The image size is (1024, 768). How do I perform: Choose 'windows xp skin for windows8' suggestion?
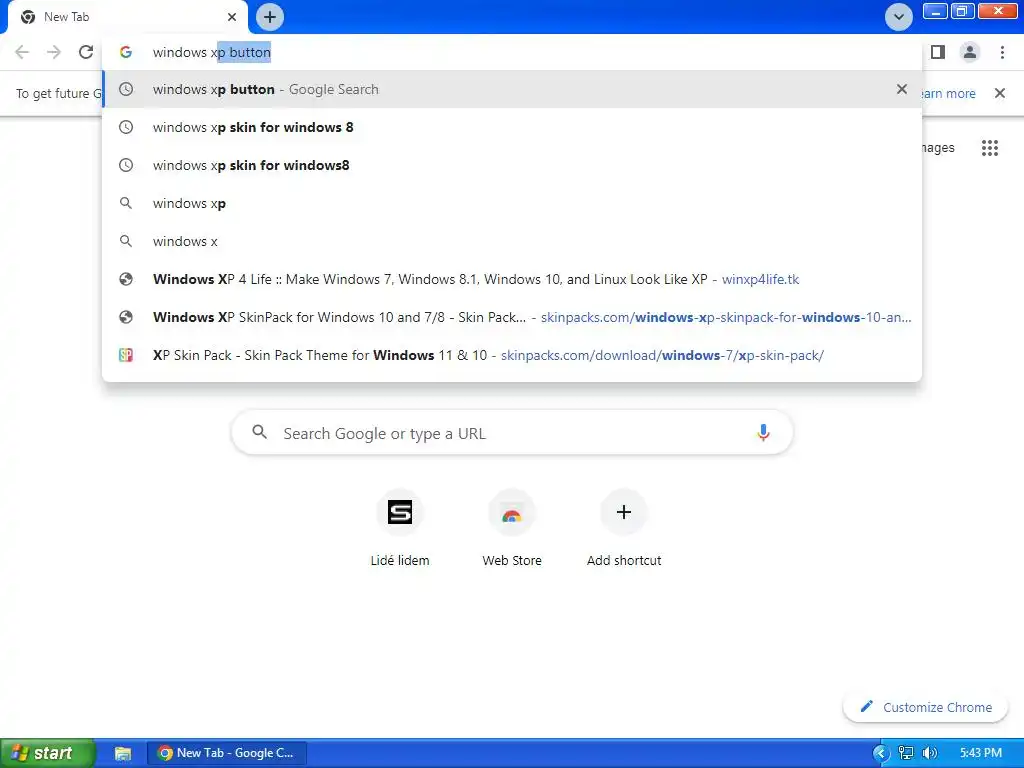[512, 165]
